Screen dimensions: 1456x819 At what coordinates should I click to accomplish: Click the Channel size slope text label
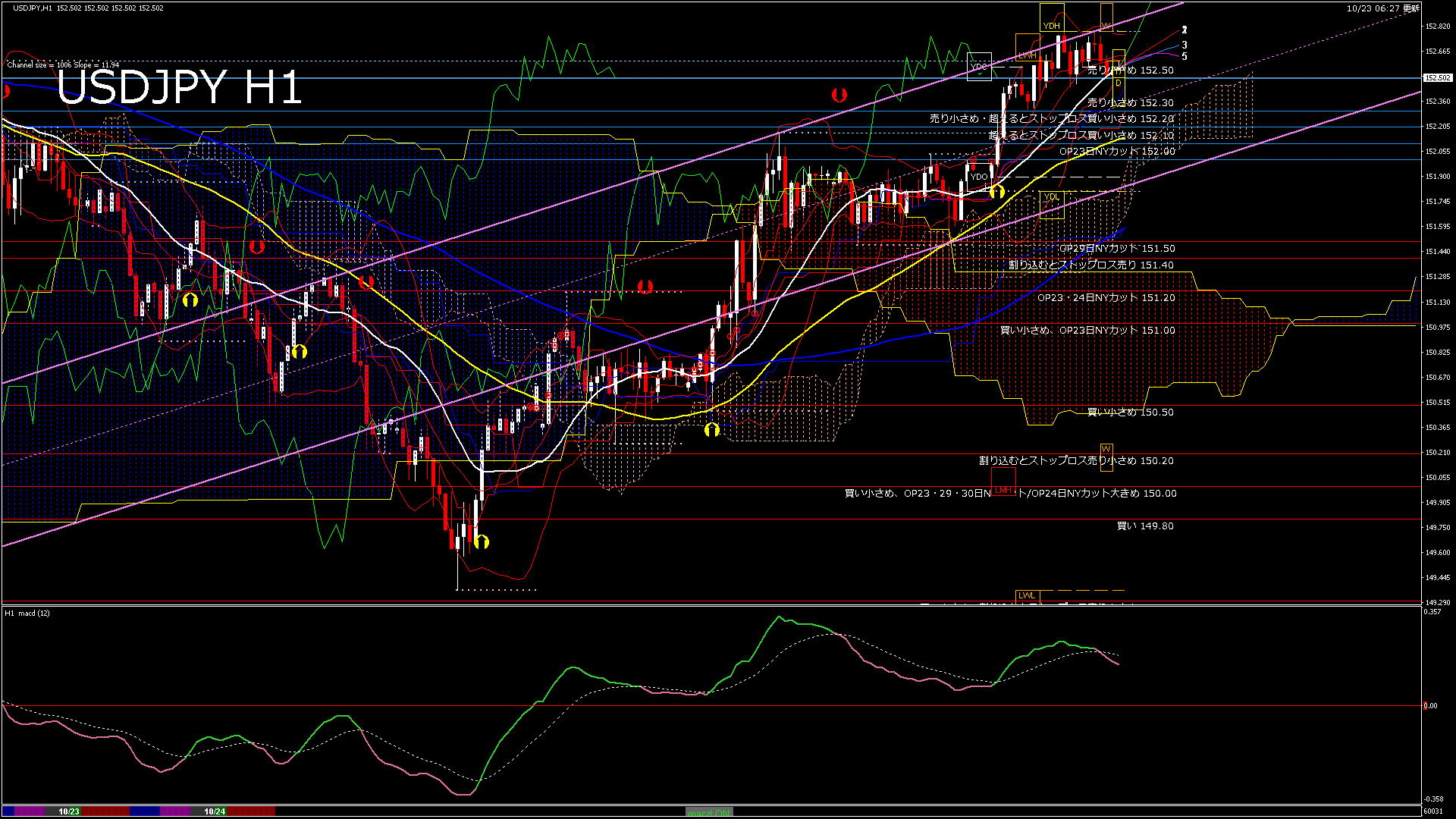tap(63, 64)
